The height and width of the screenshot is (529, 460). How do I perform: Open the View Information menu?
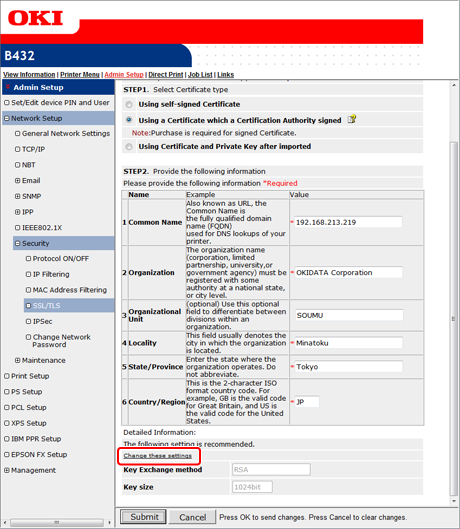pyautogui.click(x=29, y=75)
